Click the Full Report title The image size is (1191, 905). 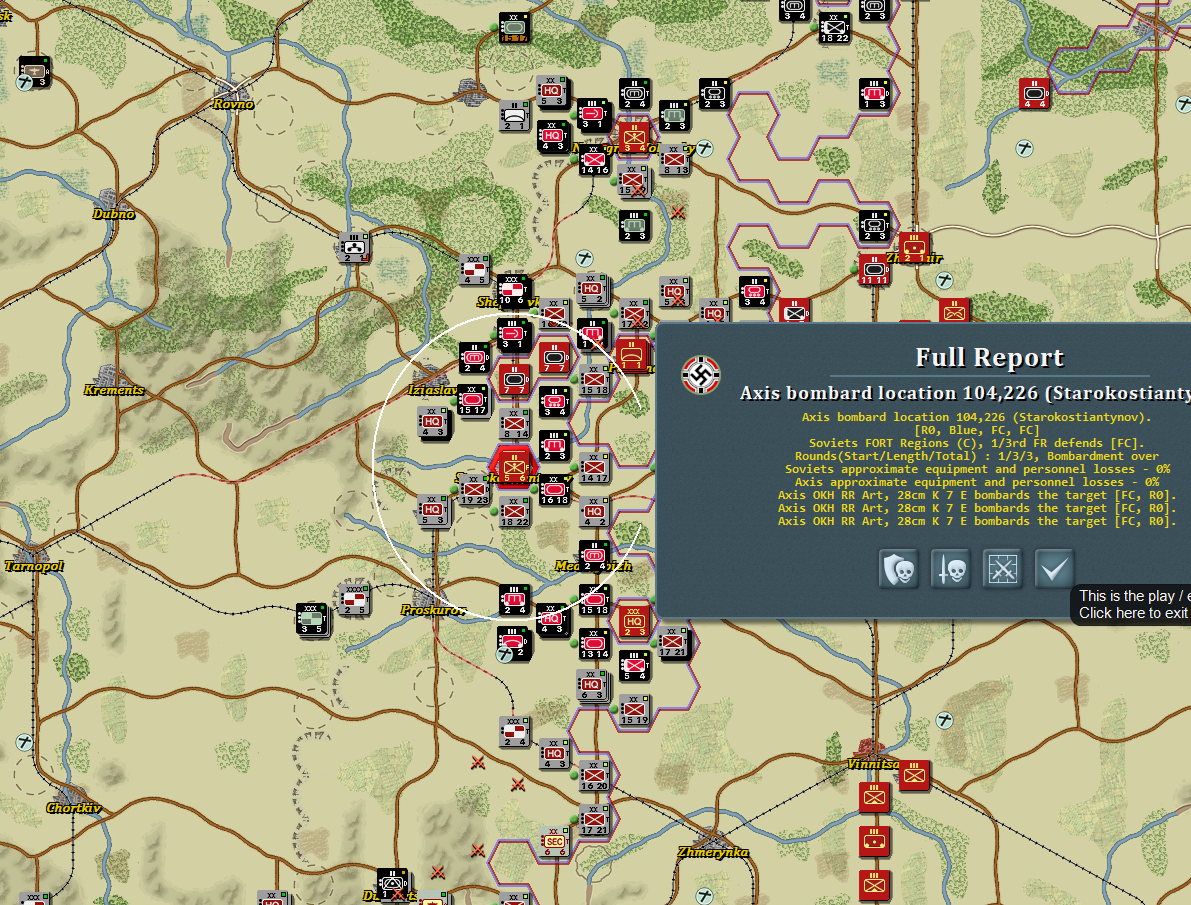click(x=989, y=357)
